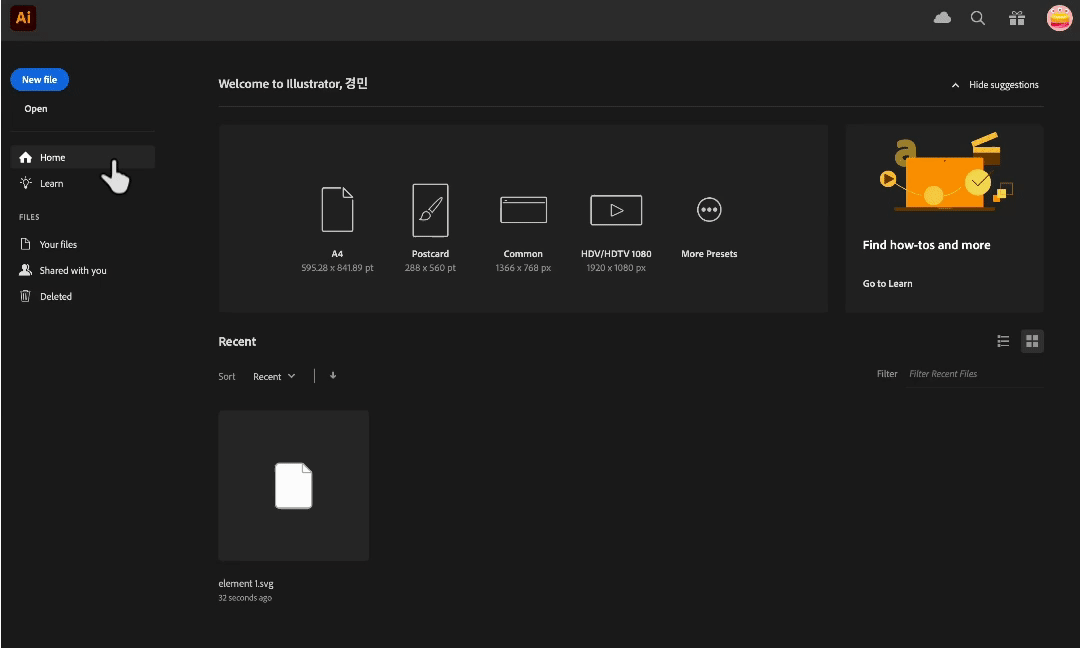This screenshot has width=1080, height=648.
Task: Switch recent files to grid view
Action: click(x=1032, y=341)
